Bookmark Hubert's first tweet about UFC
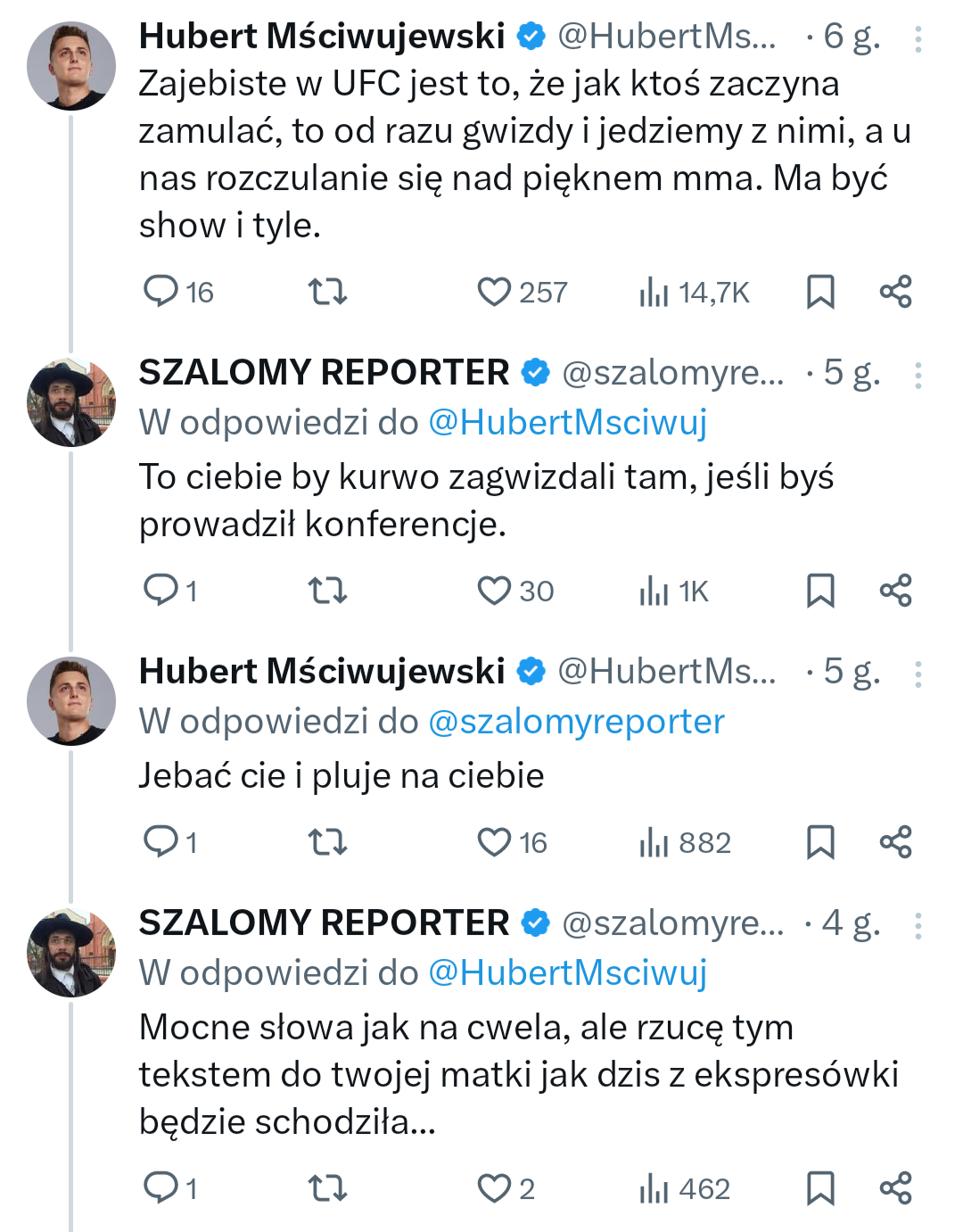The width and height of the screenshot is (963, 1232). click(x=820, y=292)
